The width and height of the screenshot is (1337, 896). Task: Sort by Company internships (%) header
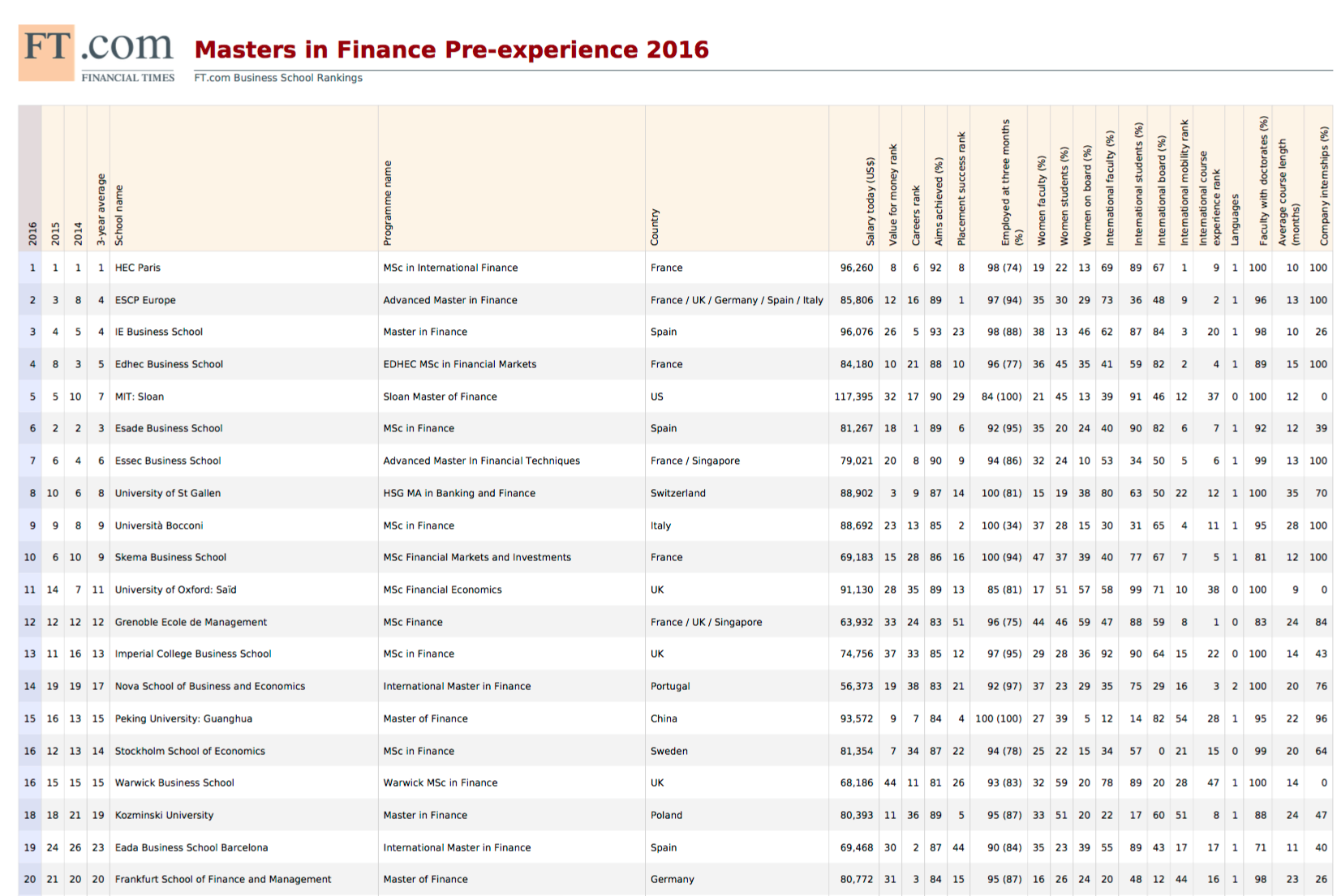(x=1324, y=186)
